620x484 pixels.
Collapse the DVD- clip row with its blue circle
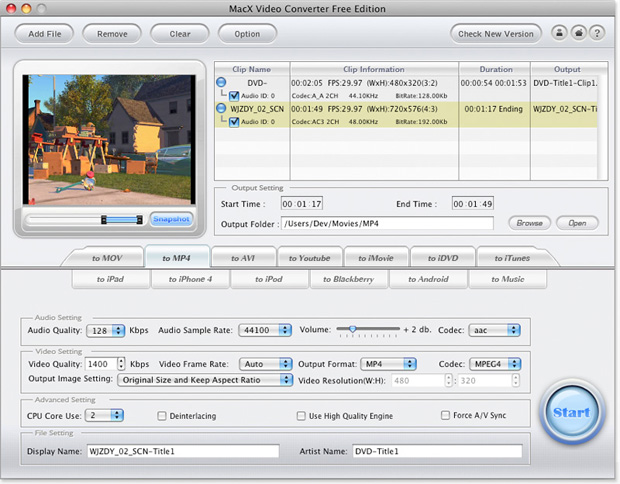[222, 82]
